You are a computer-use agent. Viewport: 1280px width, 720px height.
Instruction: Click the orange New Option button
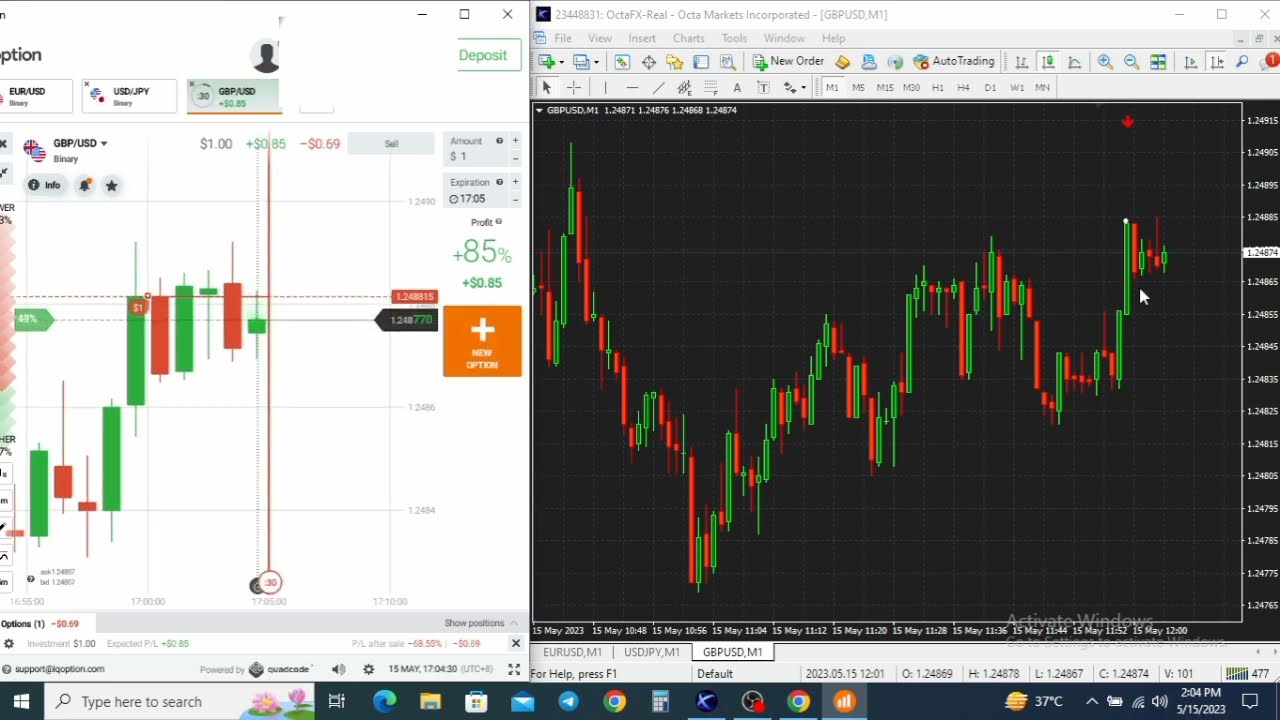click(482, 341)
